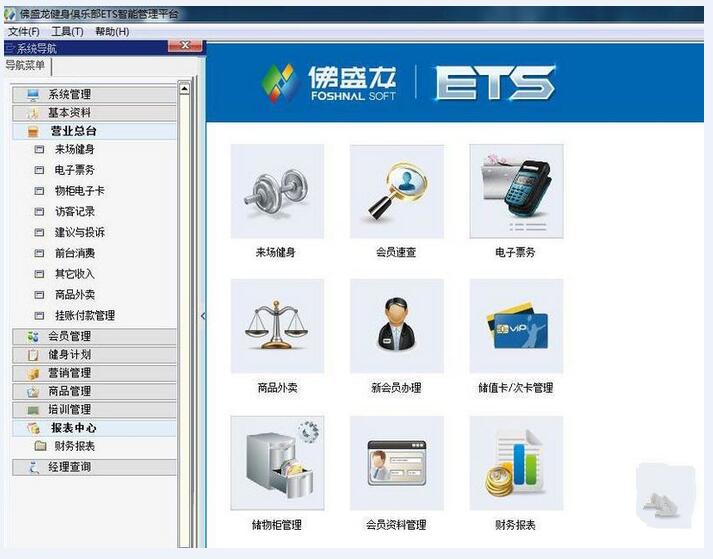Image resolution: width=713 pixels, height=559 pixels.
Task: Select 建议与投诉 in the sidebar tree
Action: [80, 232]
